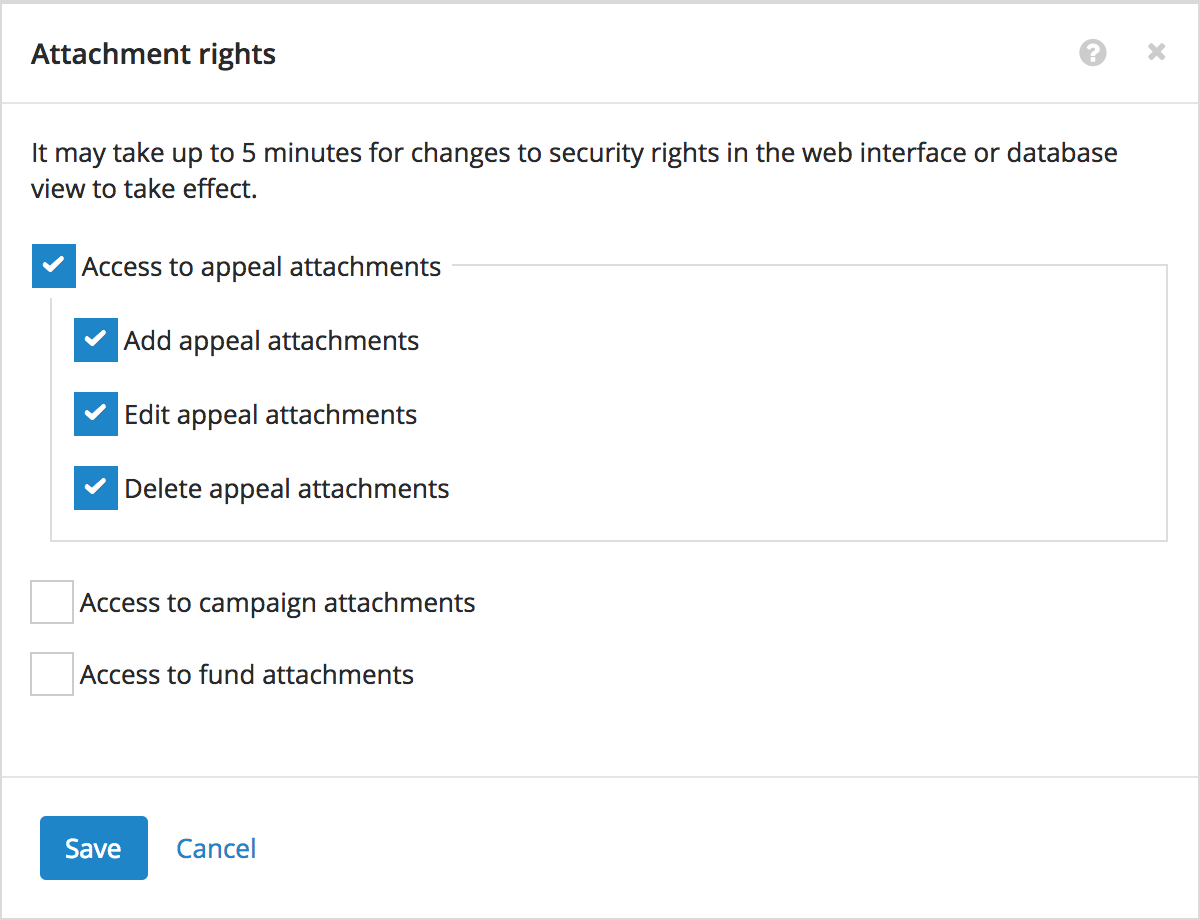Tick the Access to fund attachments checkbox

52,674
